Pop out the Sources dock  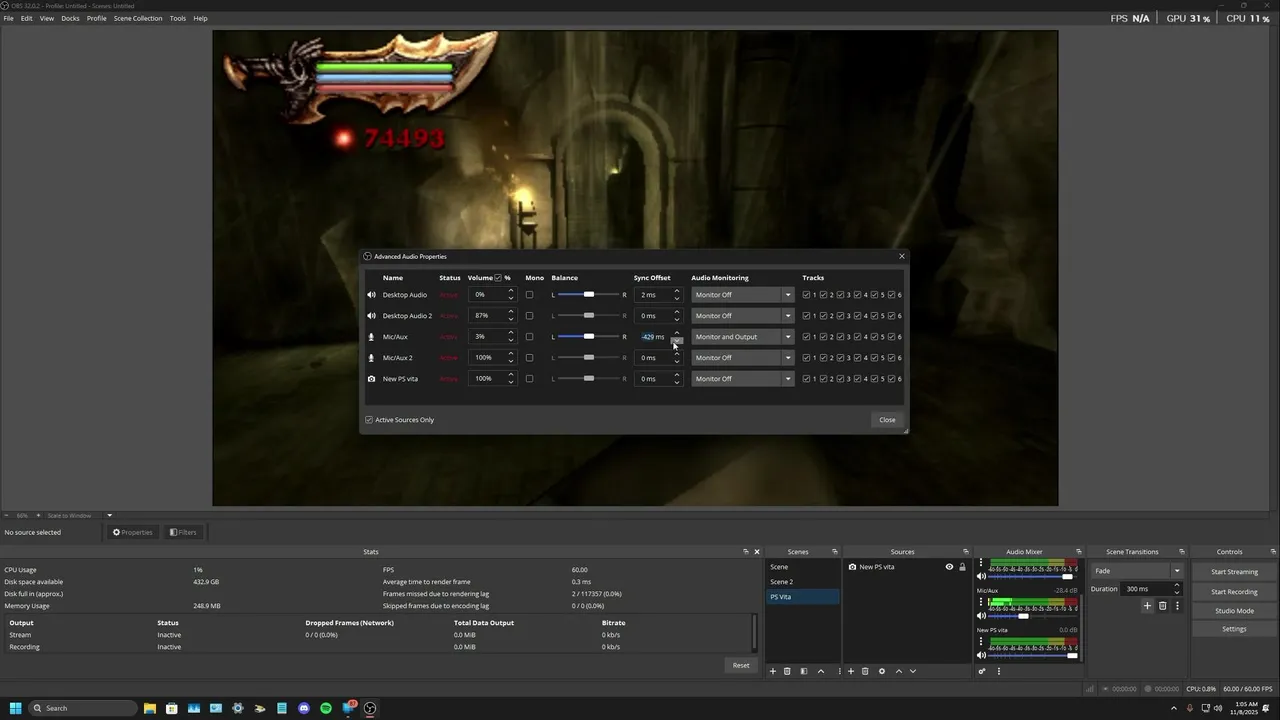[x=966, y=552]
